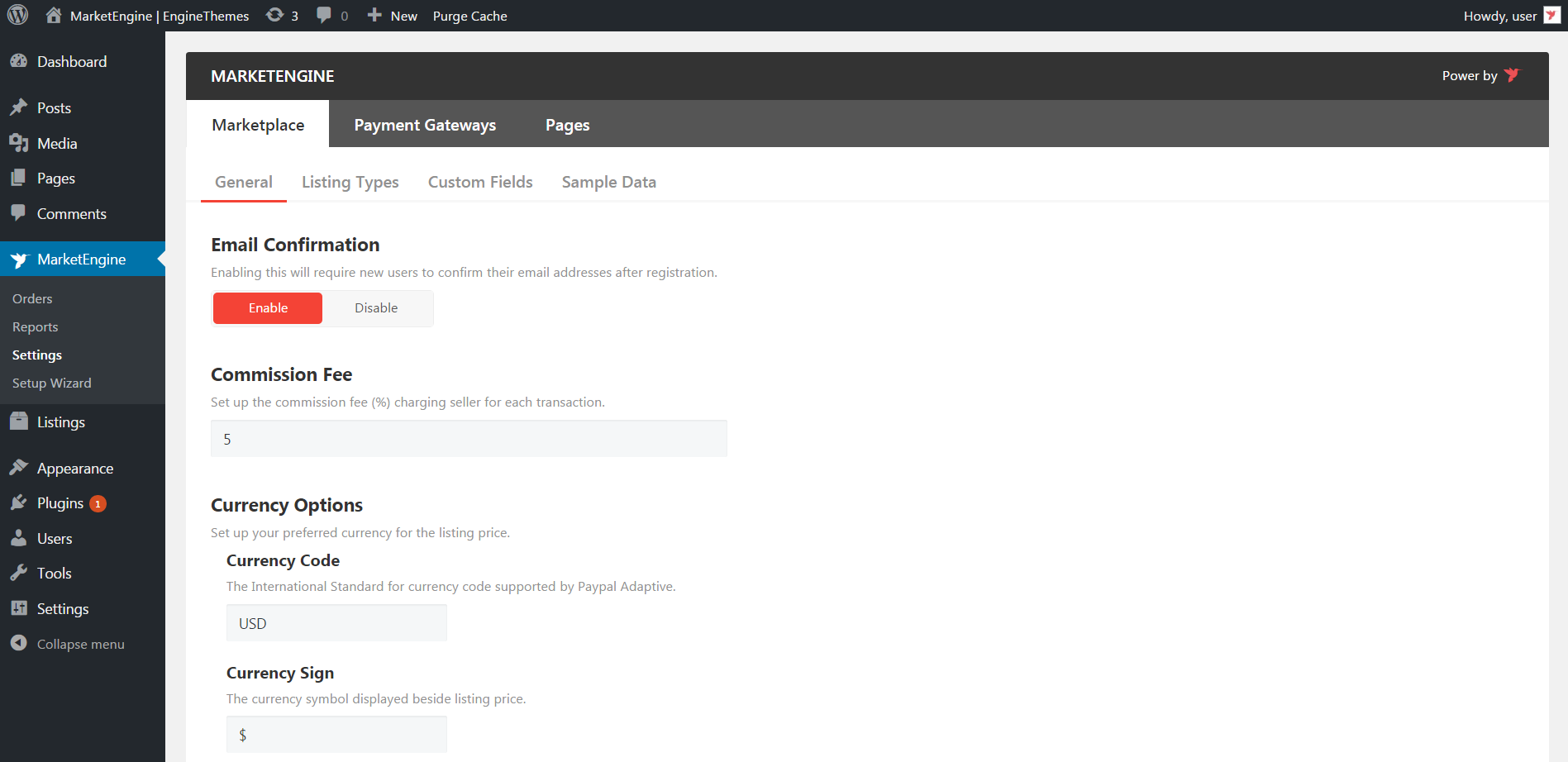Screen dimensions: 1568x762
Task: Switch to the Listing Types sub-tab
Action: click(x=350, y=182)
